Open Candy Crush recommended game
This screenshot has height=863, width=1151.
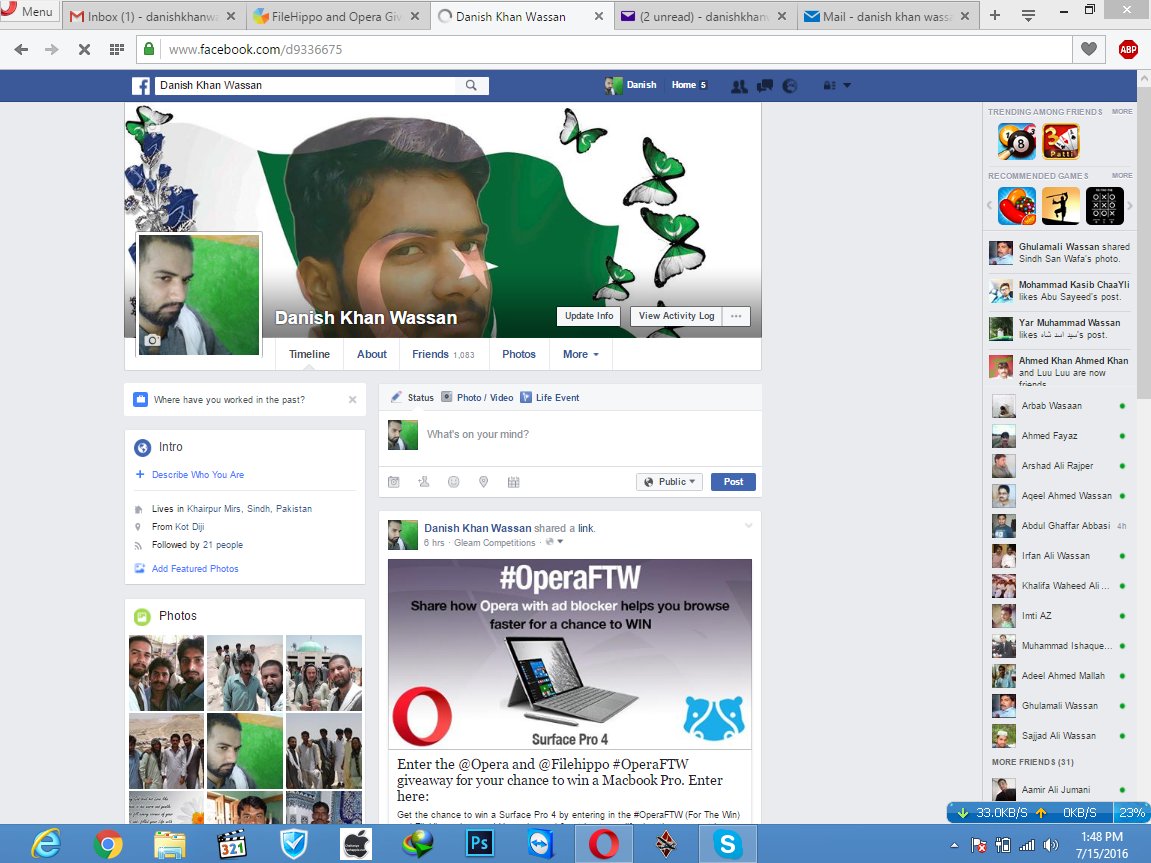tap(1017, 205)
